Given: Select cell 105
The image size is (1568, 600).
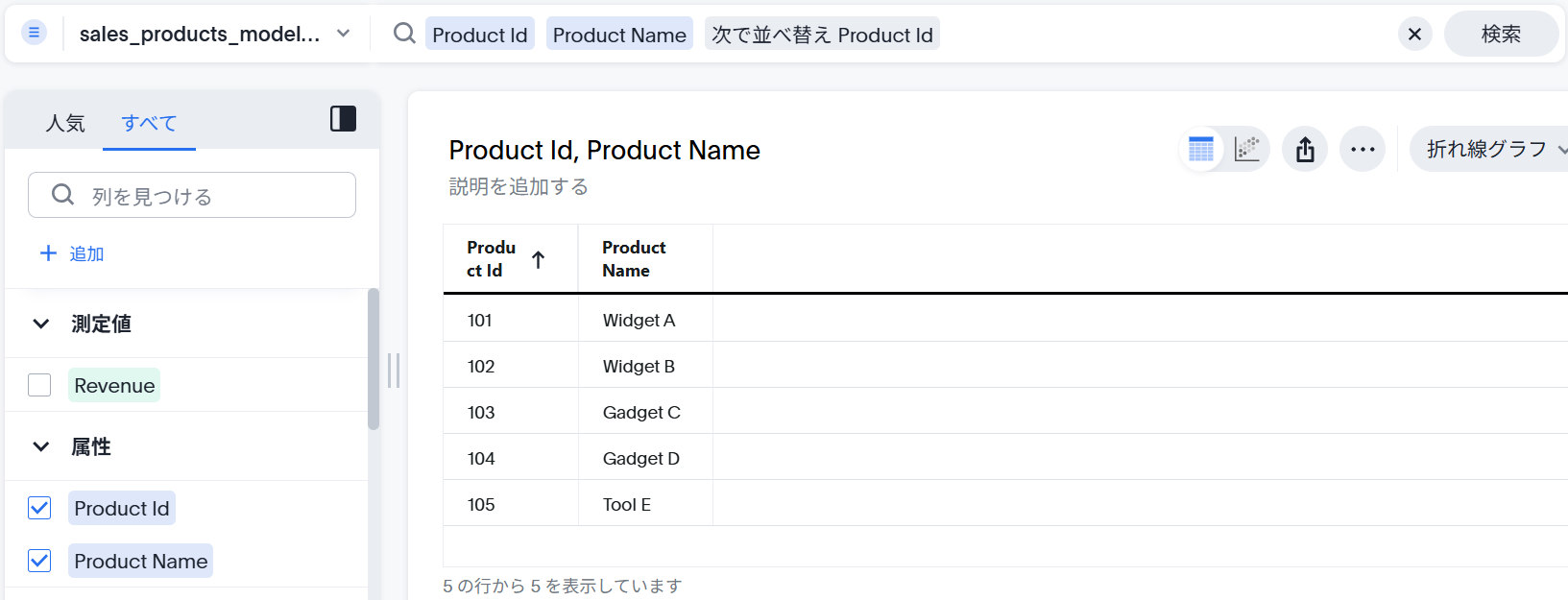Looking at the screenshot, I should click(x=511, y=504).
